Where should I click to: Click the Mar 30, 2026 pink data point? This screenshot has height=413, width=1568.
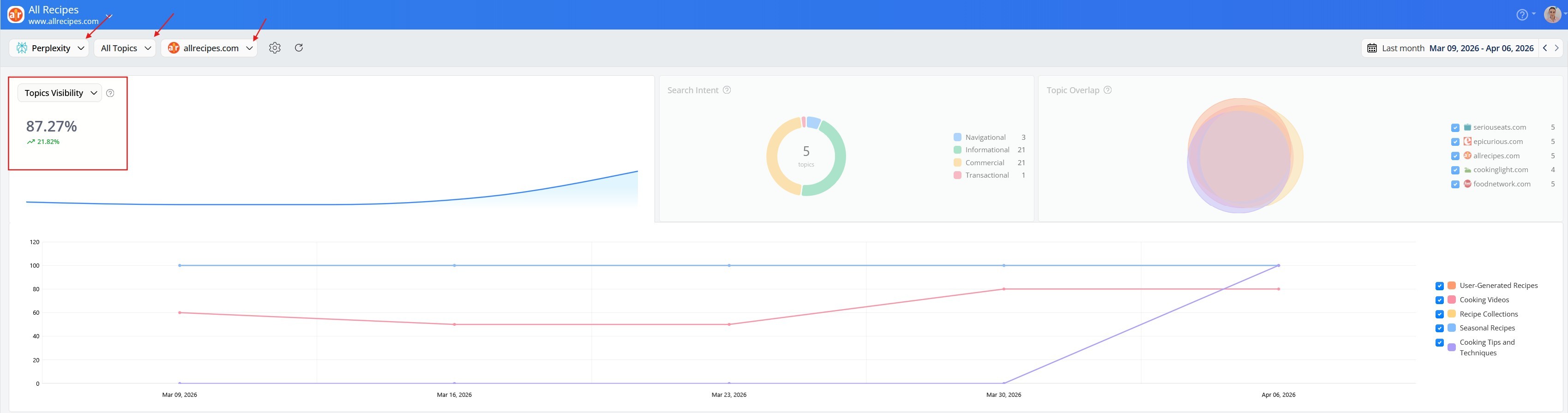point(1004,289)
